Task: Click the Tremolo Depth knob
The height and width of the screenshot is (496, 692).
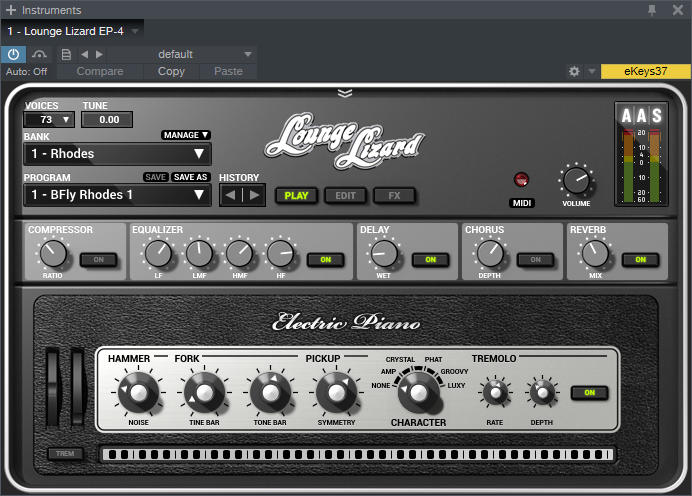Action: [x=542, y=392]
